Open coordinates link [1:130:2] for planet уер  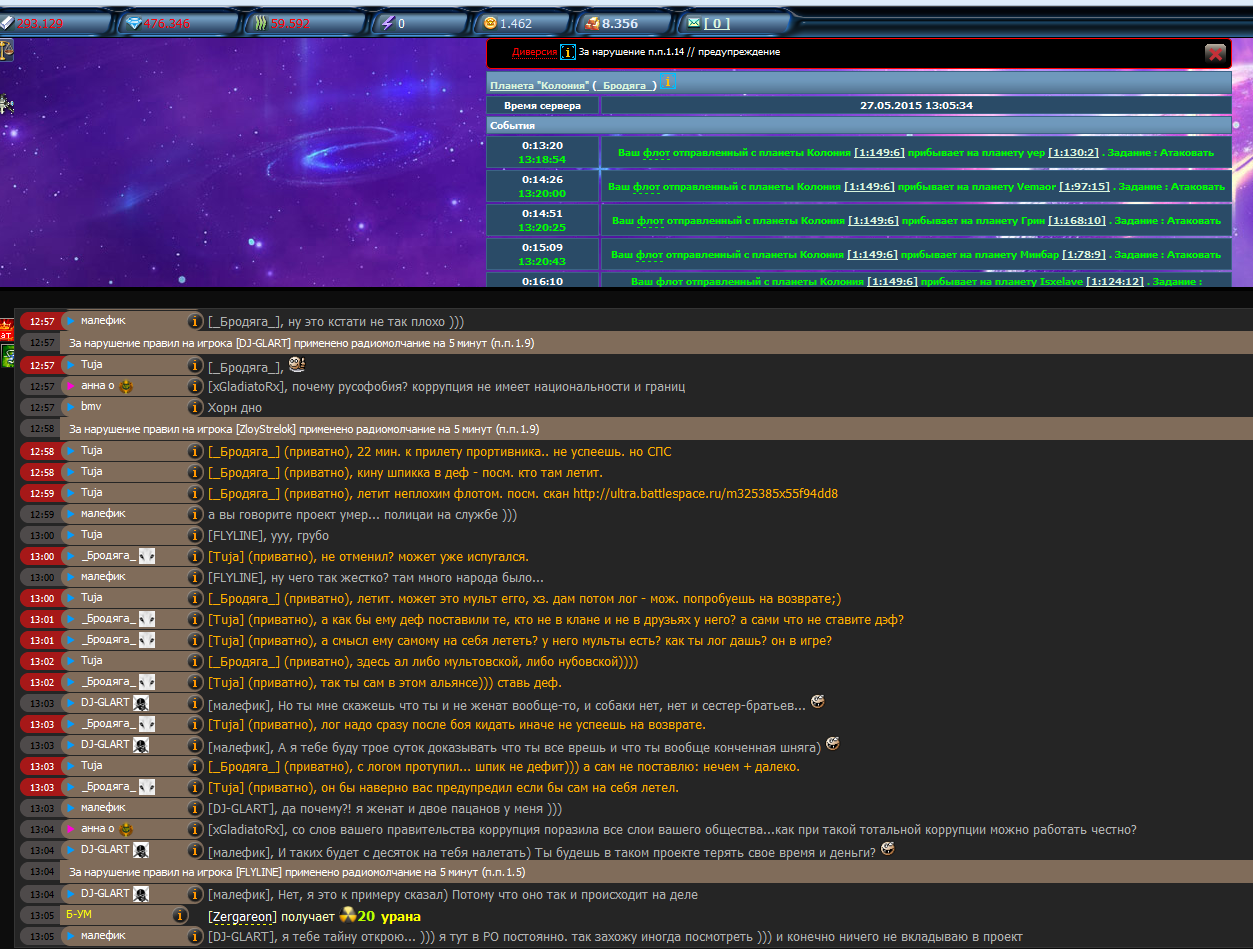pos(1074,153)
